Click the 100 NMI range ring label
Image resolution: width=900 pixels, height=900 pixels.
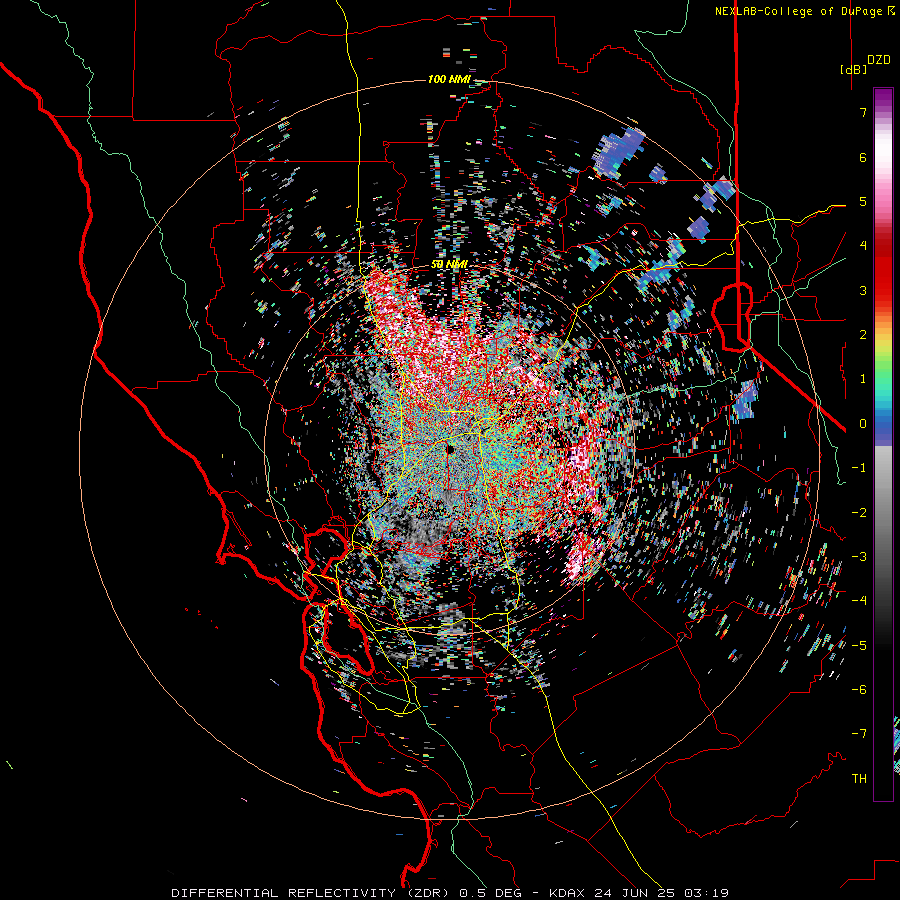click(449, 79)
